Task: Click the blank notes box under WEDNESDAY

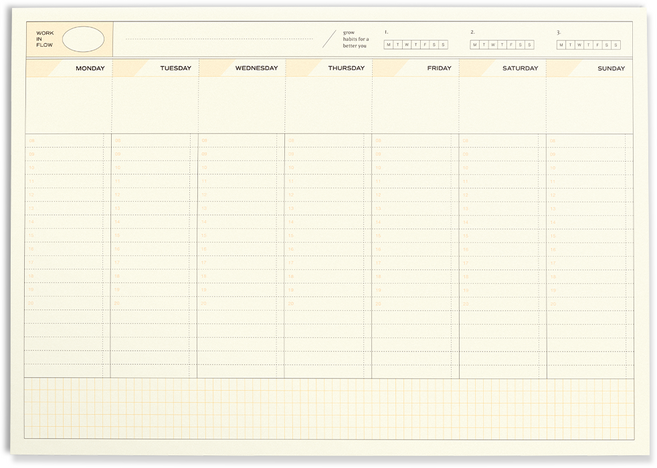Action: pyautogui.click(x=242, y=105)
